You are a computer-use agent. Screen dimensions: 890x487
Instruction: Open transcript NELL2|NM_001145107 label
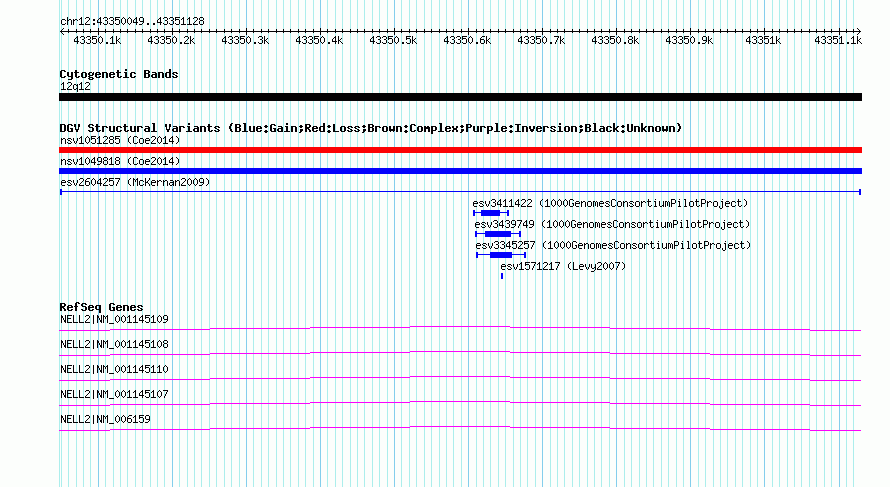pyautogui.click(x=114, y=394)
